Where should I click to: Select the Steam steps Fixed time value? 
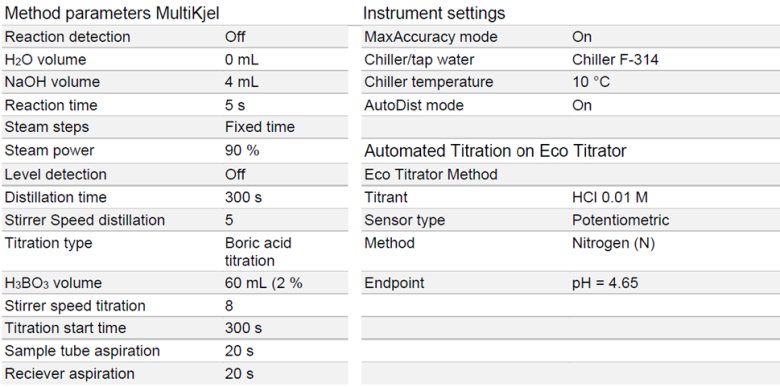tap(260, 127)
